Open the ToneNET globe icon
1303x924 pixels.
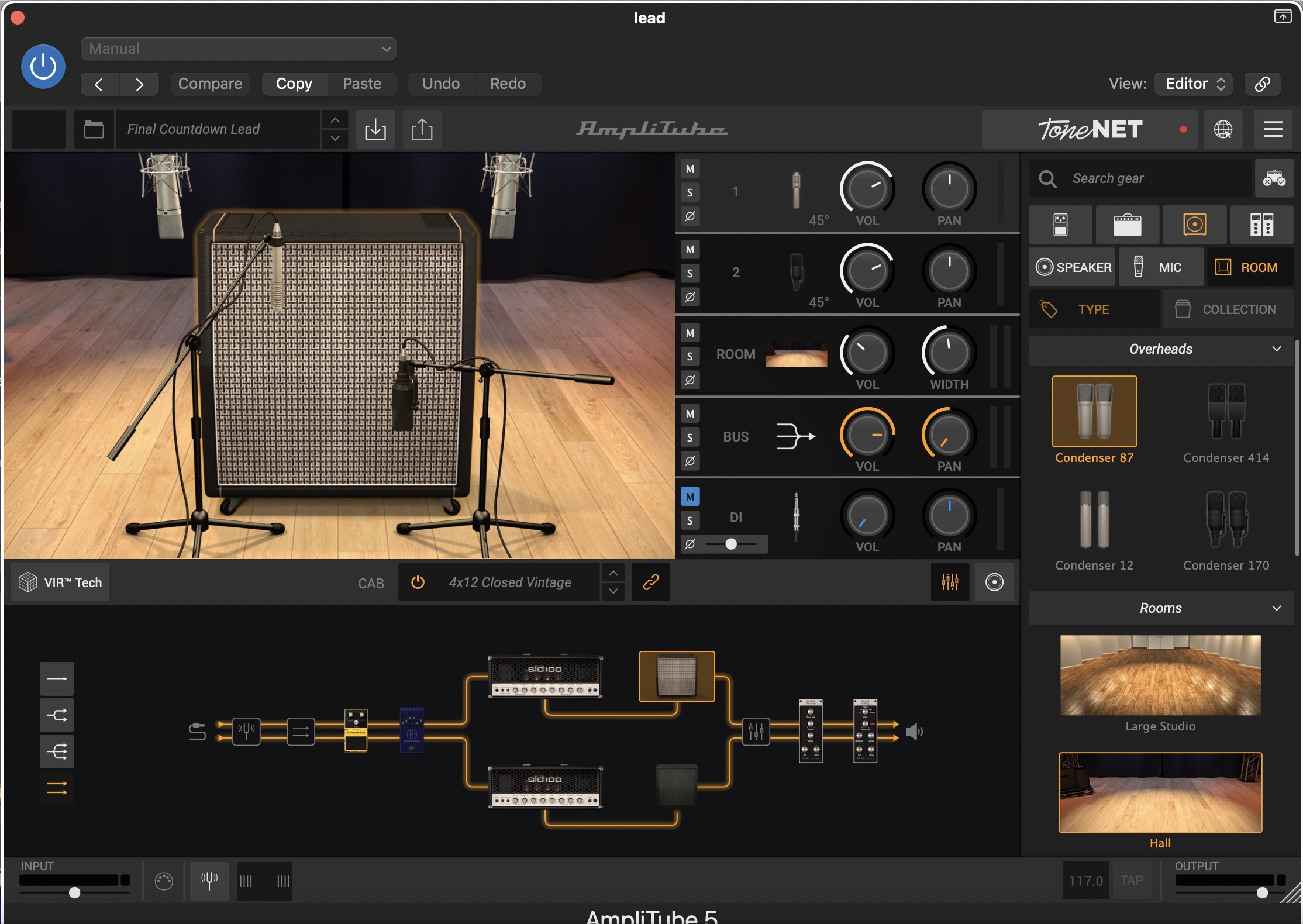[1223, 129]
